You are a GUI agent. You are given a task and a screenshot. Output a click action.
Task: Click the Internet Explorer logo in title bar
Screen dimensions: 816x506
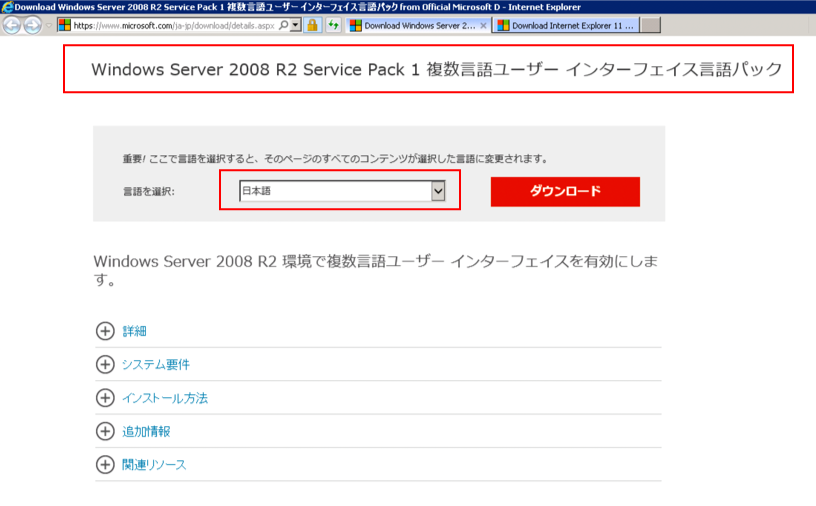pos(7,7)
